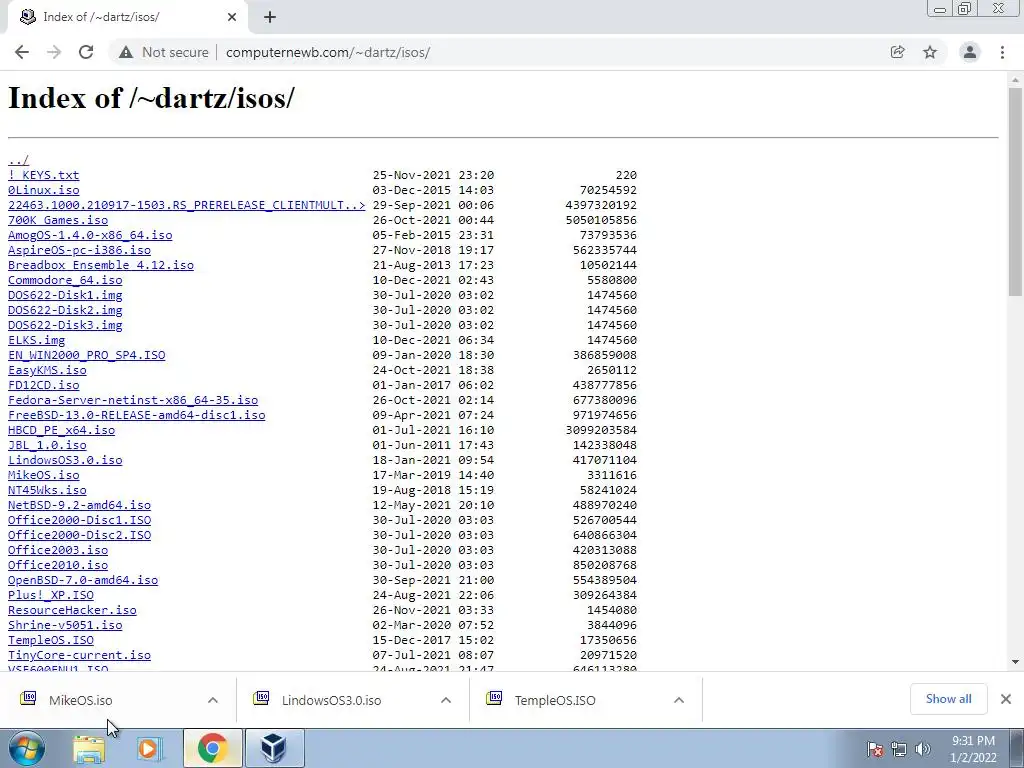Click the TempleOS.ISO download file icon
This screenshot has height=768, width=1024.
point(494,698)
